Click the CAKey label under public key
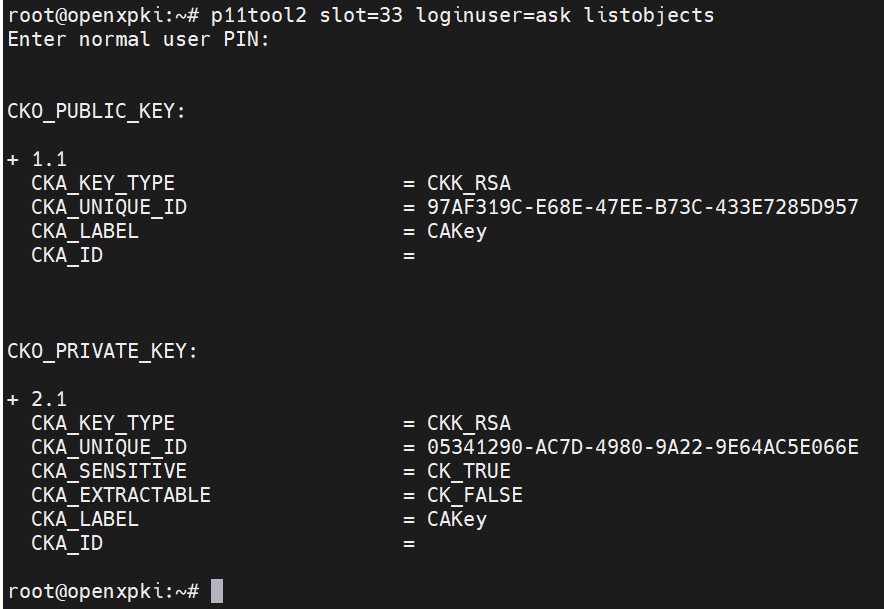Image resolution: width=884 pixels, height=609 pixels. click(457, 231)
